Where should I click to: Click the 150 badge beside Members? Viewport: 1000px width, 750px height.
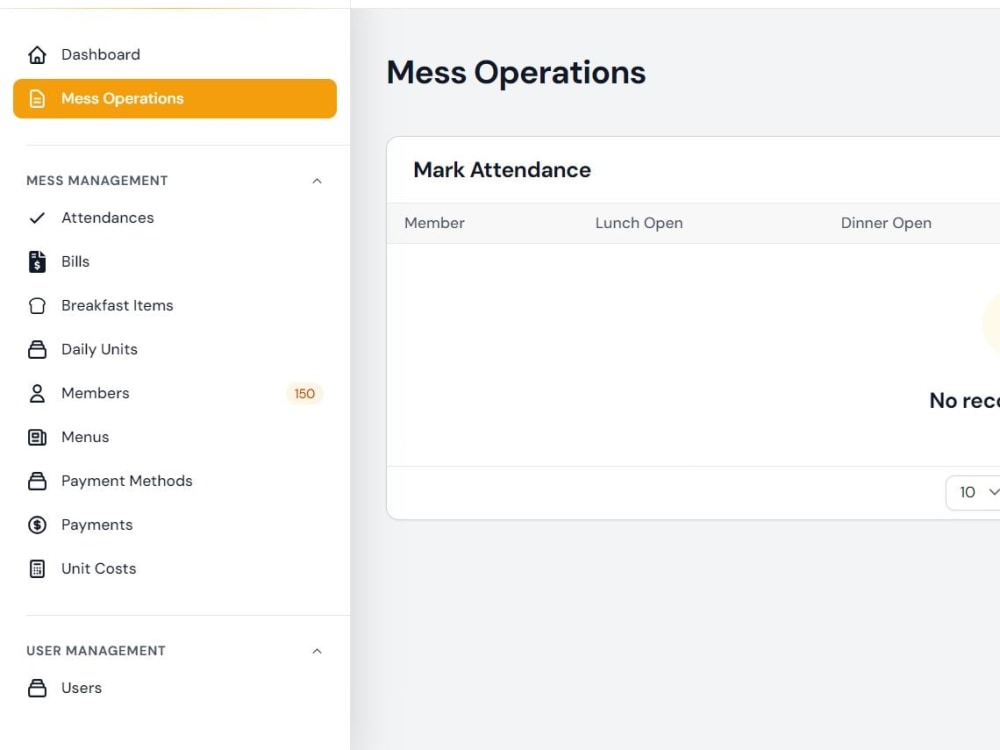[304, 393]
